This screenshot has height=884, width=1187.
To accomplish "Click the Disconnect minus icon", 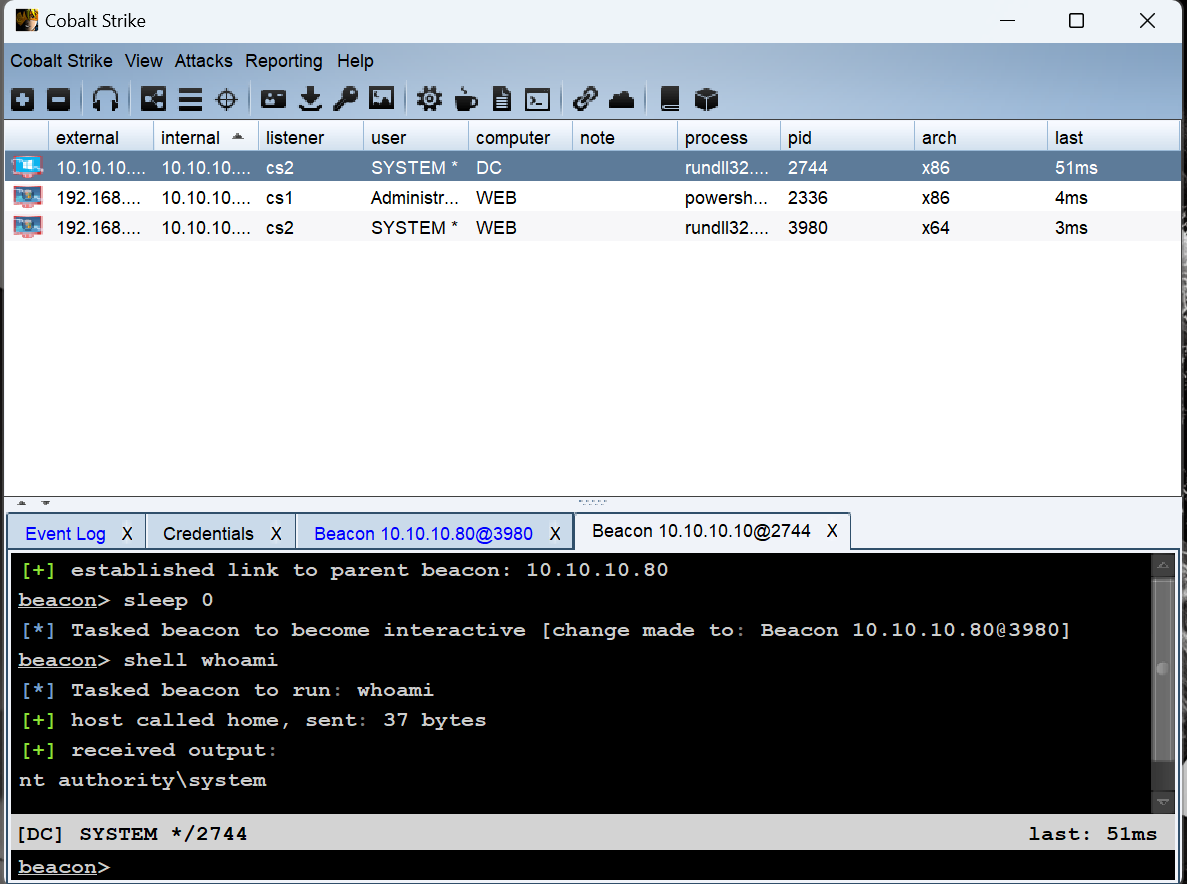I will tap(58, 99).
